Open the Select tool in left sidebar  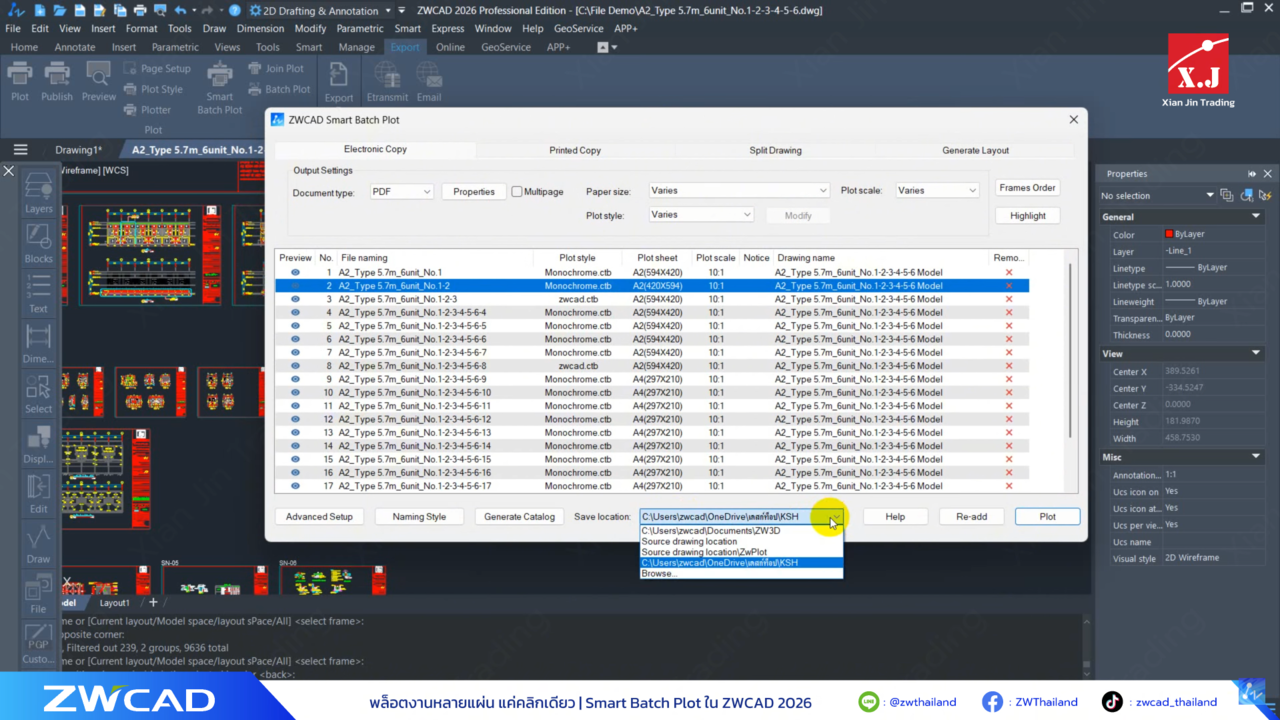click(x=39, y=393)
